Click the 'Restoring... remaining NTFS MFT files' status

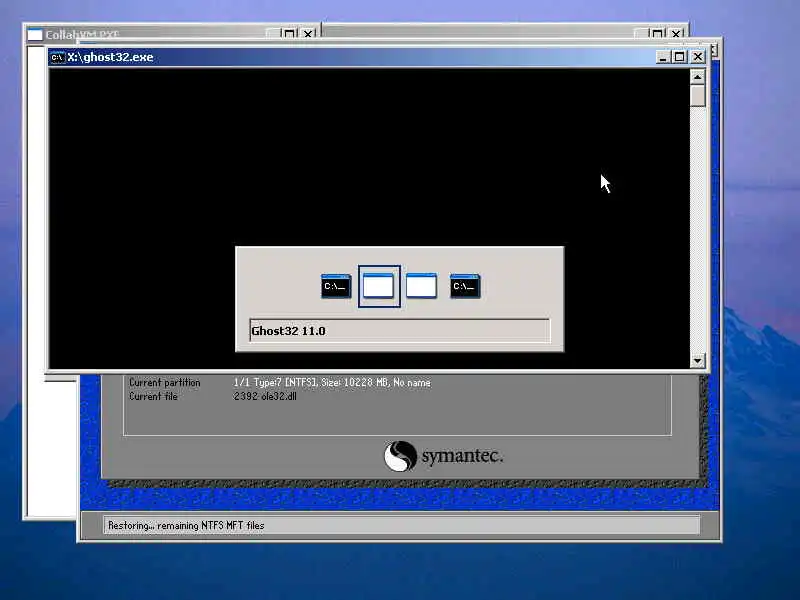(186, 526)
